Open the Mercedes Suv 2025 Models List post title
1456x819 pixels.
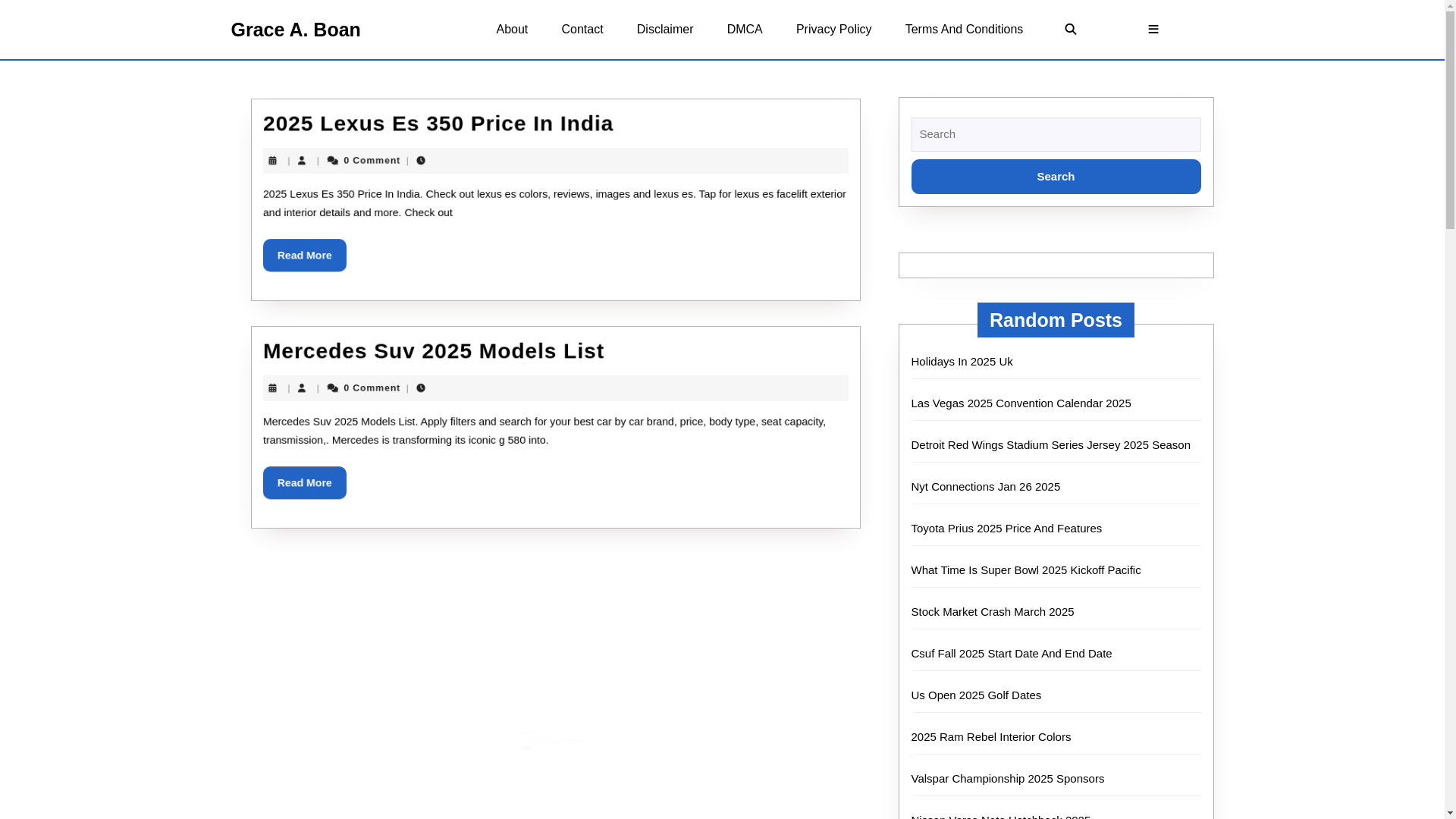click(434, 350)
